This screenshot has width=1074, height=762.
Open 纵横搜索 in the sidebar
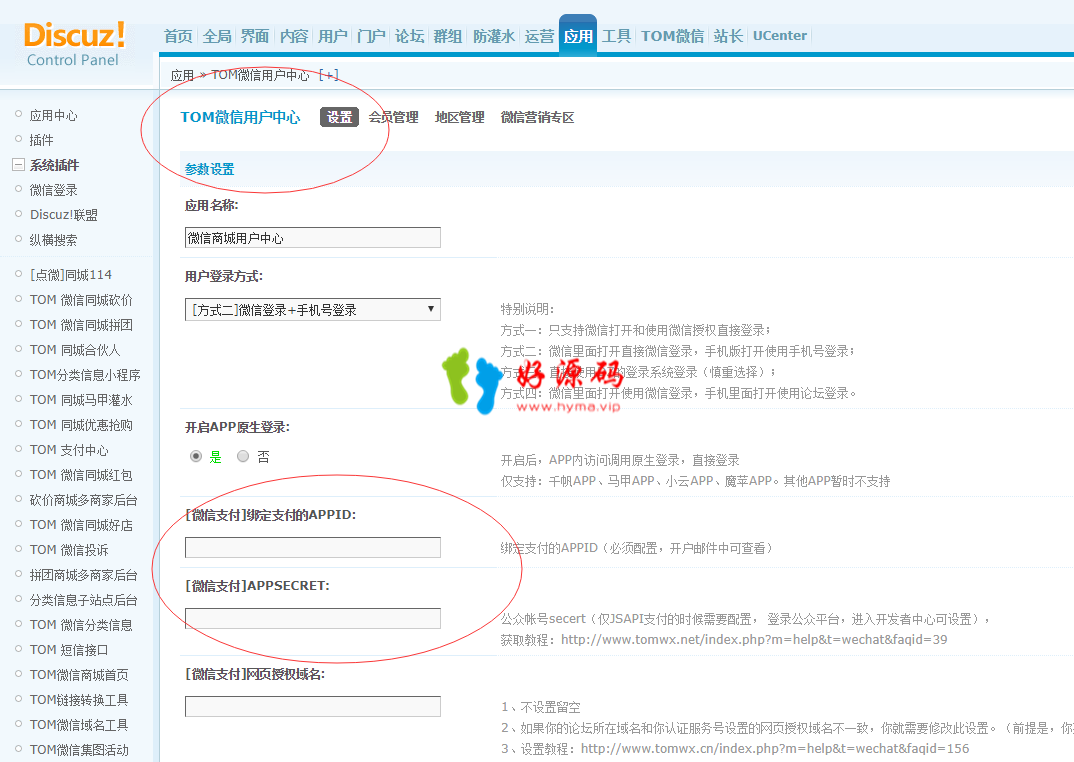point(53,240)
